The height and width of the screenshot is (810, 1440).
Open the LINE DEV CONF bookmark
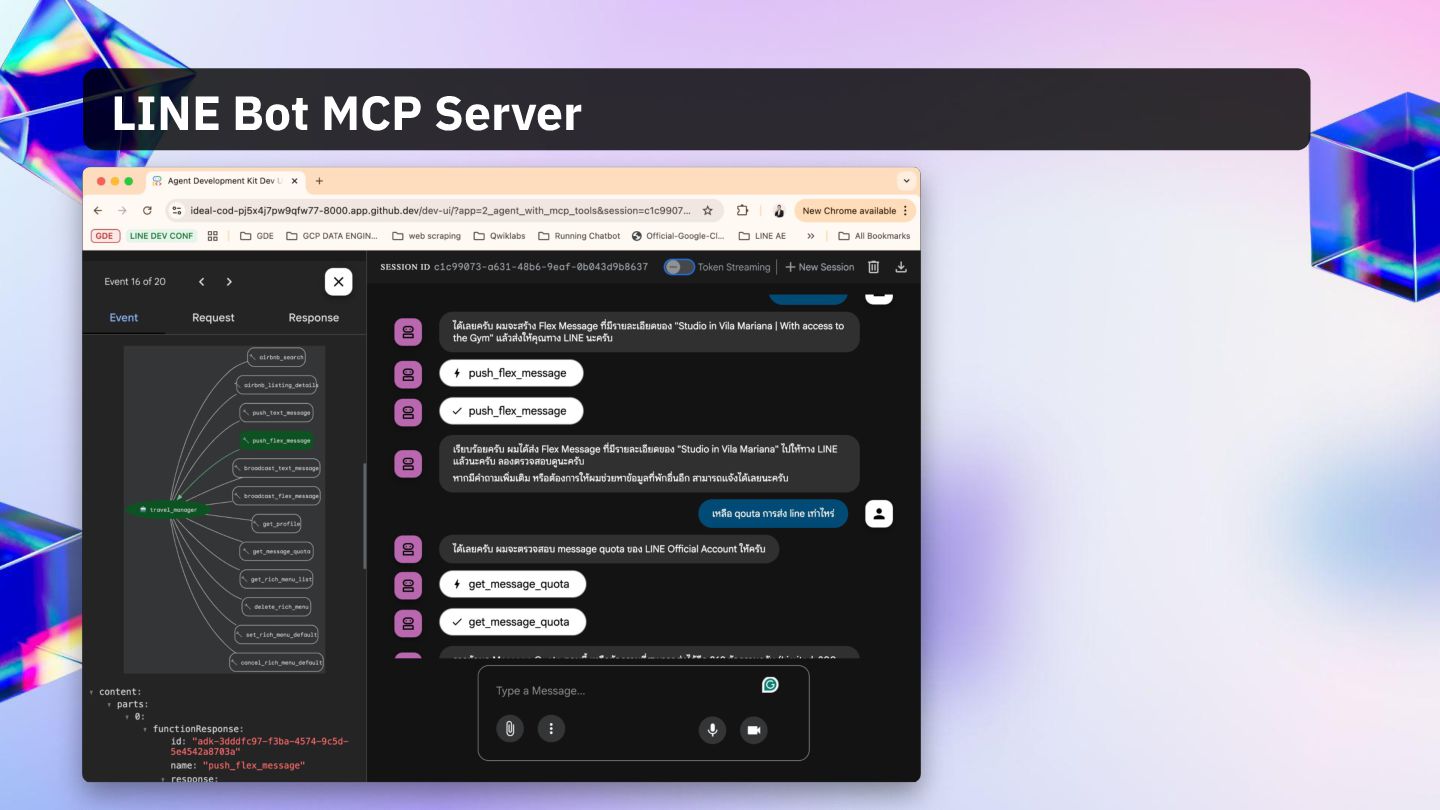click(162, 236)
